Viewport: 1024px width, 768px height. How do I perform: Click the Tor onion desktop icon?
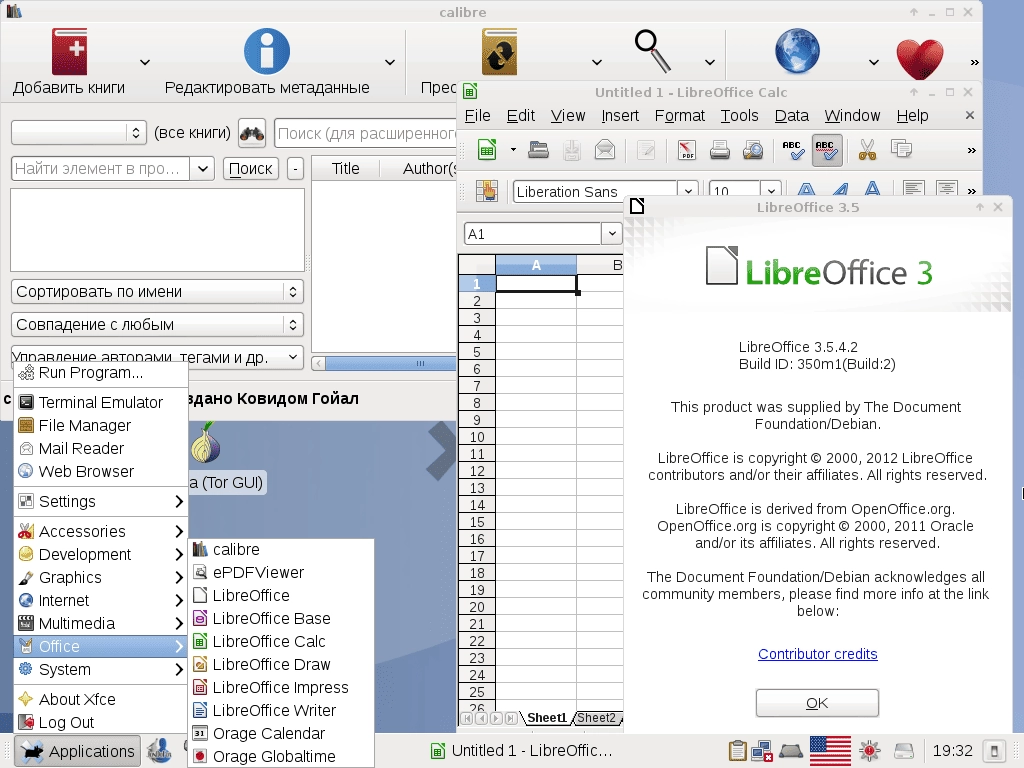pyautogui.click(x=206, y=443)
